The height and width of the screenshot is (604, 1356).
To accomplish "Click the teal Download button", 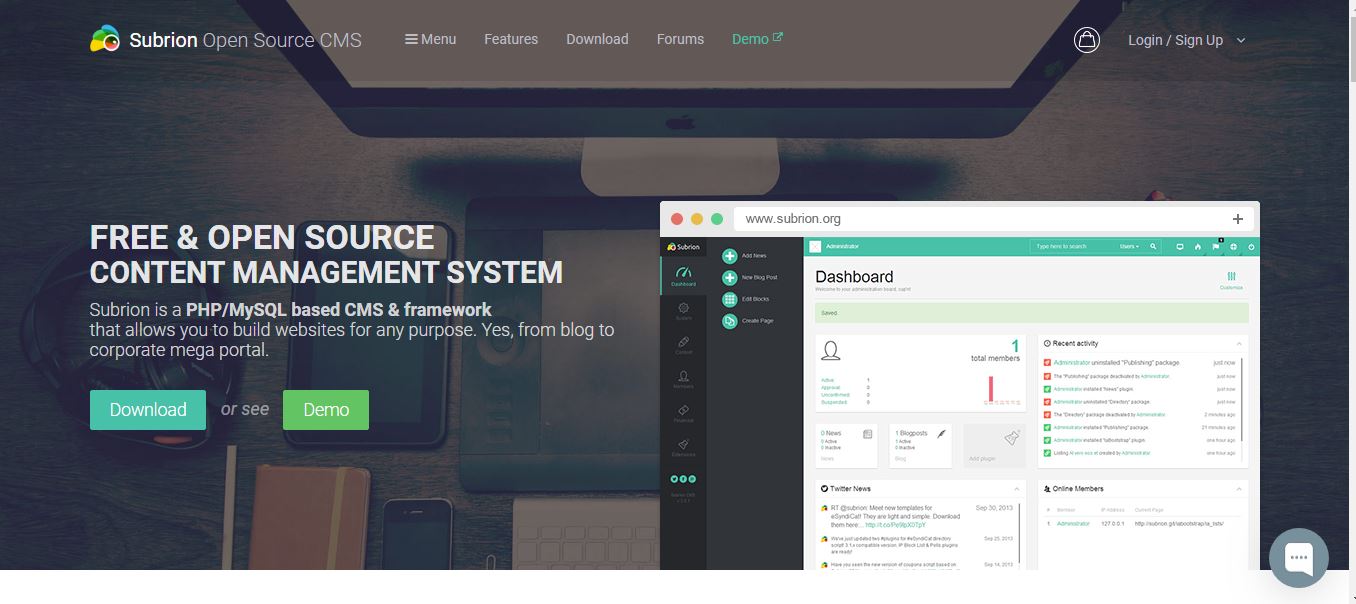I will point(148,410).
